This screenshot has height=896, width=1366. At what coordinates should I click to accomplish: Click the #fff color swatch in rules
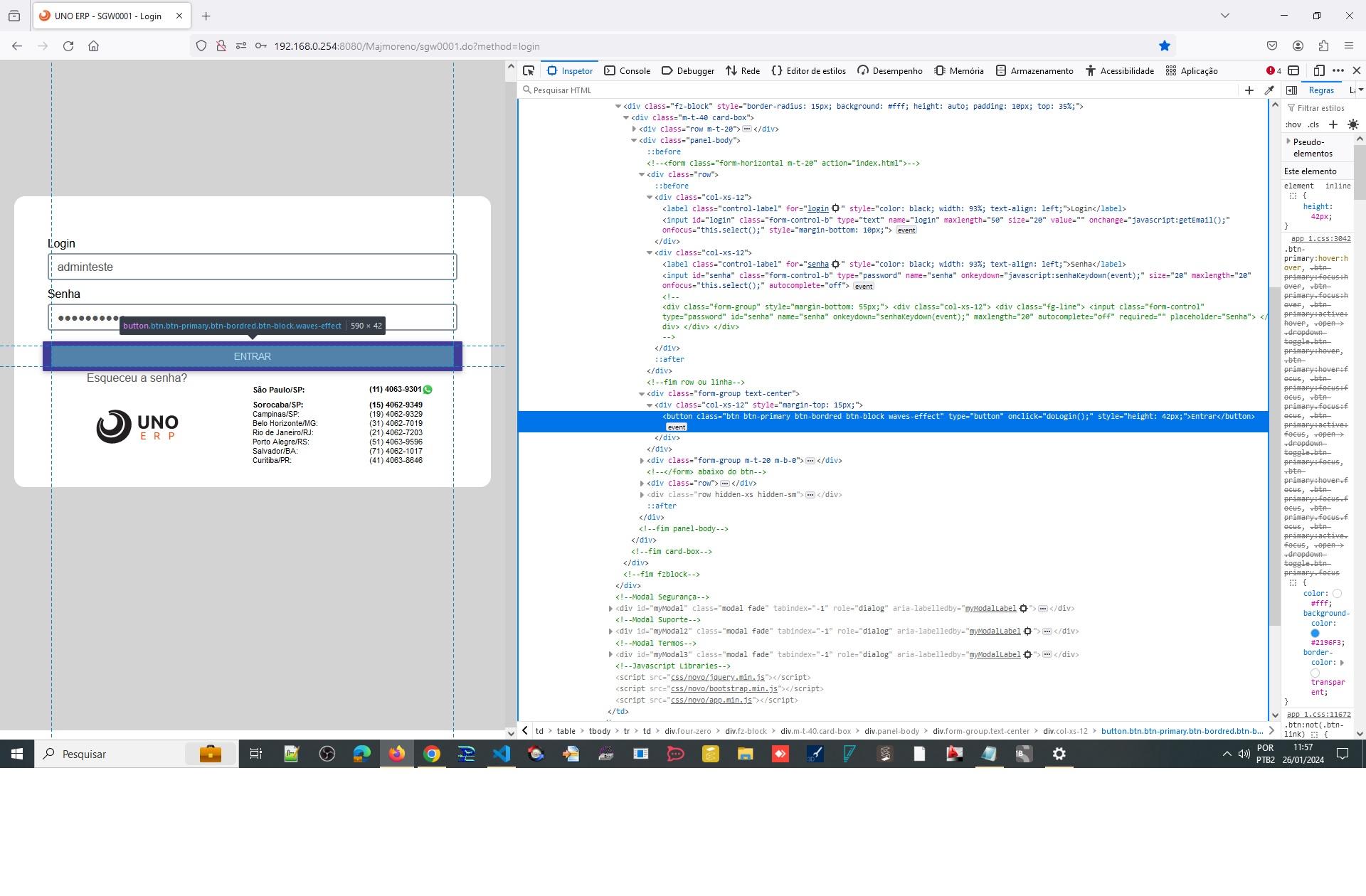coord(1337,593)
